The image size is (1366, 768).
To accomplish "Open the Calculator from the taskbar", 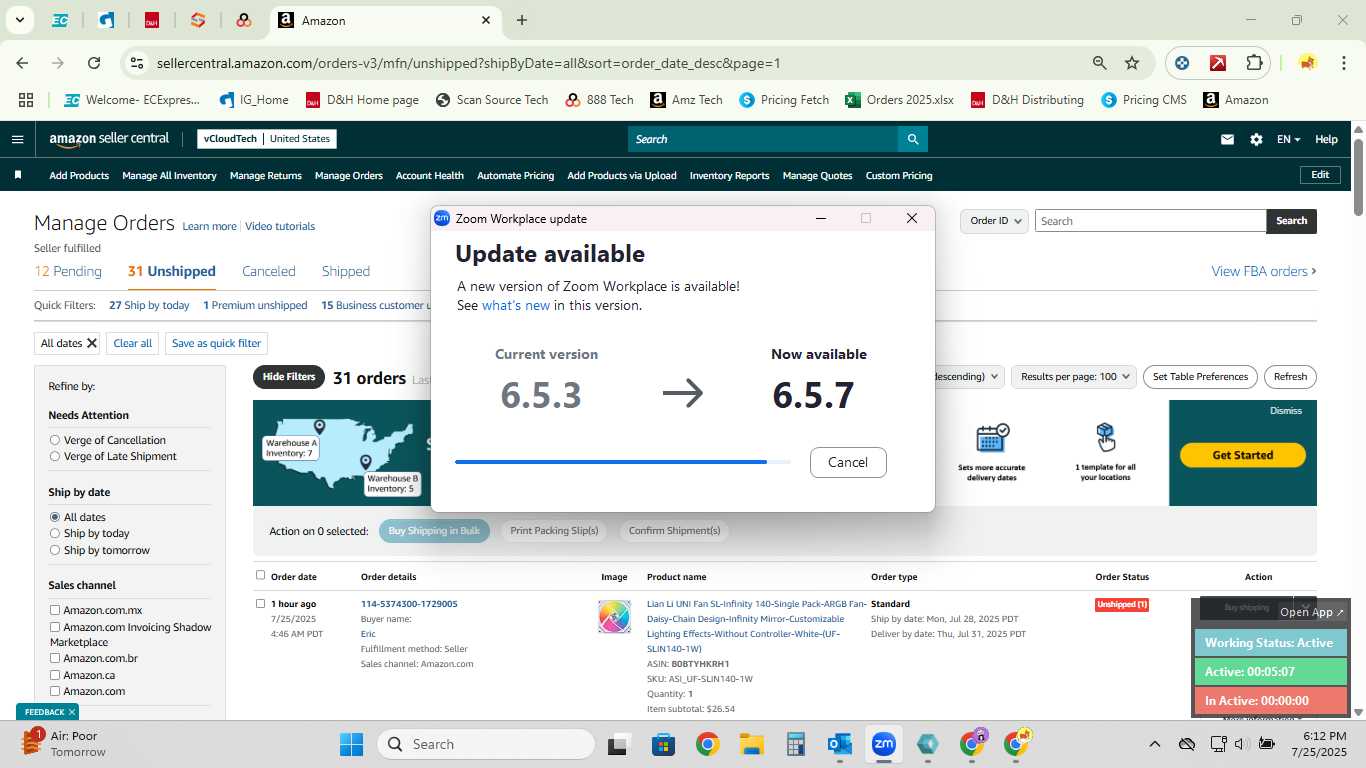I will (x=796, y=744).
